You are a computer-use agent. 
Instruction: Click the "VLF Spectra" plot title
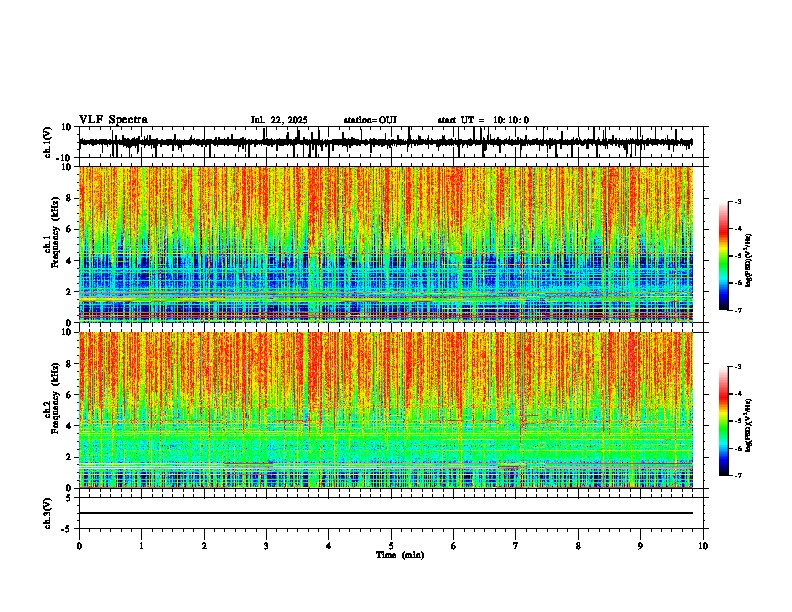113,120
